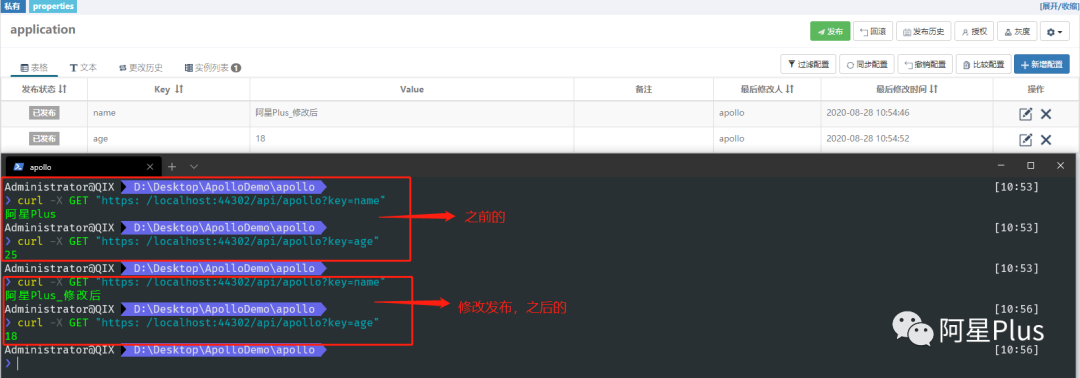Screen dimensions: 1080x378
Task: Sort by Key column
Action: [x=169, y=90]
